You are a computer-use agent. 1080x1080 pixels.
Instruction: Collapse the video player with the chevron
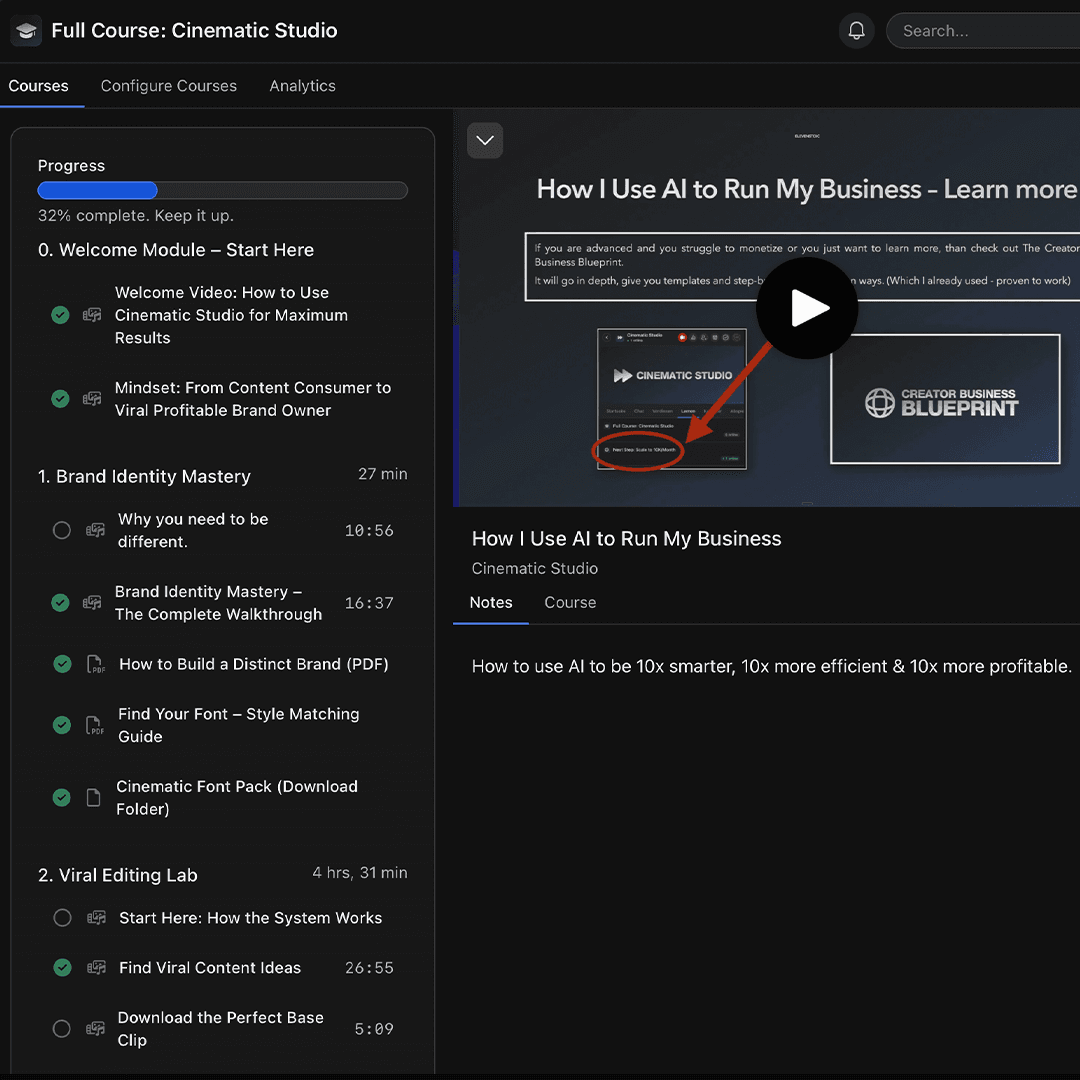click(485, 140)
